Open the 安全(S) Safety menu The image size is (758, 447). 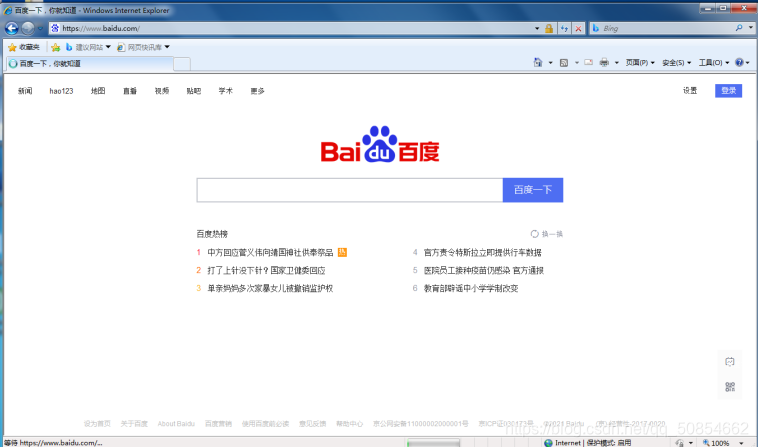(676, 63)
